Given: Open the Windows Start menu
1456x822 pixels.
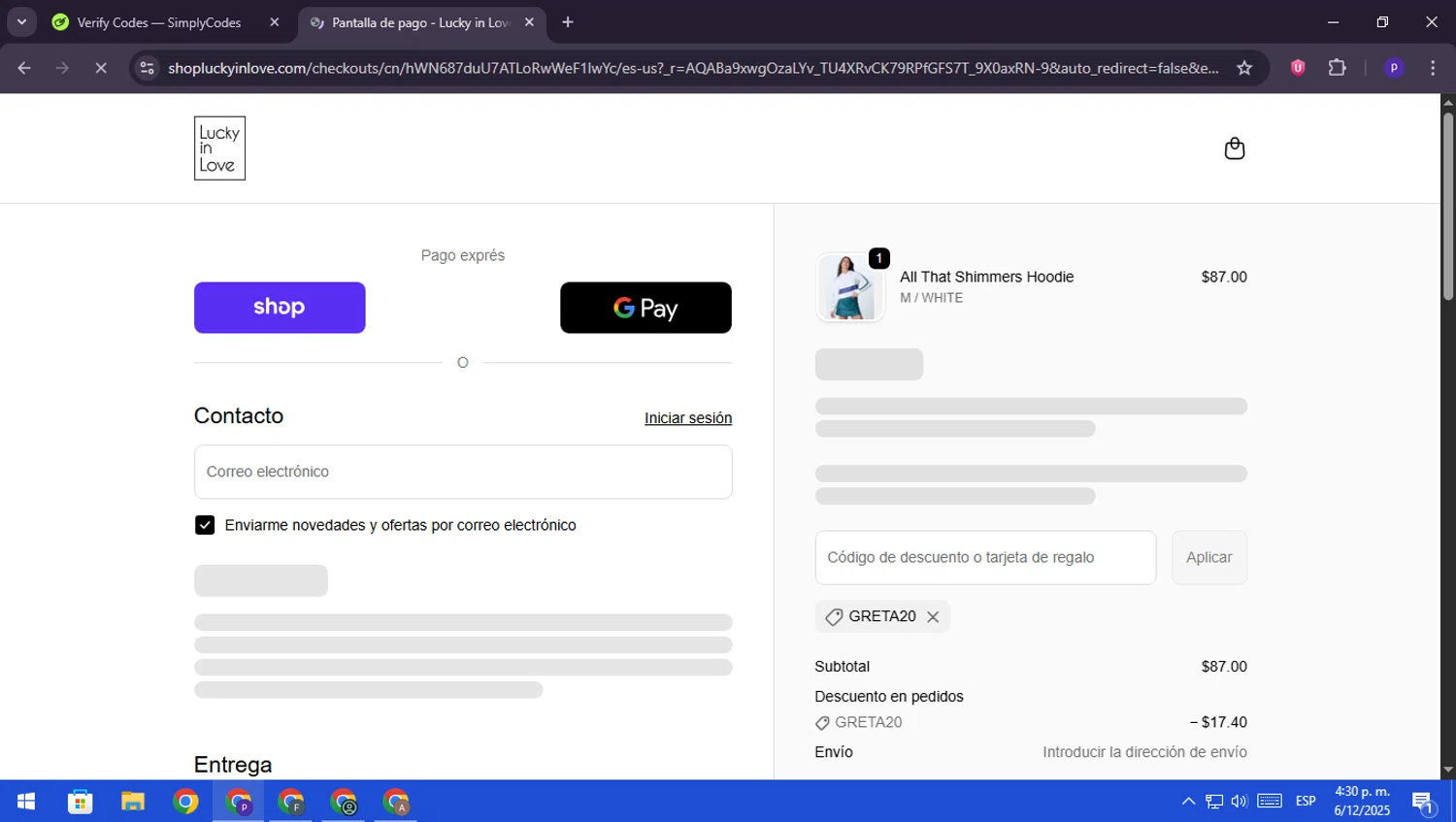Looking at the screenshot, I should pyautogui.click(x=26, y=802).
